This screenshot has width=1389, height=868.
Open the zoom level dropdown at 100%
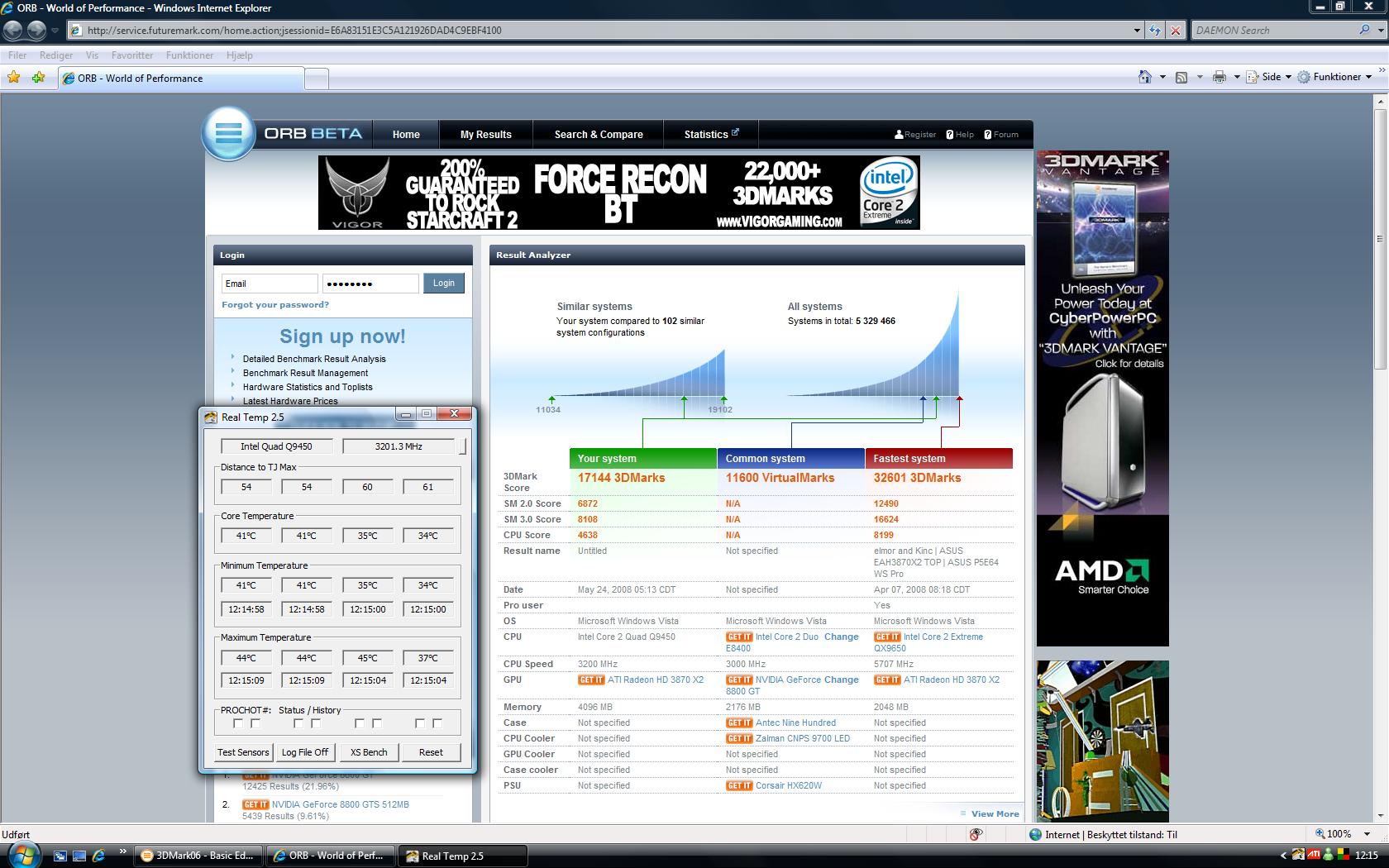pyautogui.click(x=1367, y=834)
